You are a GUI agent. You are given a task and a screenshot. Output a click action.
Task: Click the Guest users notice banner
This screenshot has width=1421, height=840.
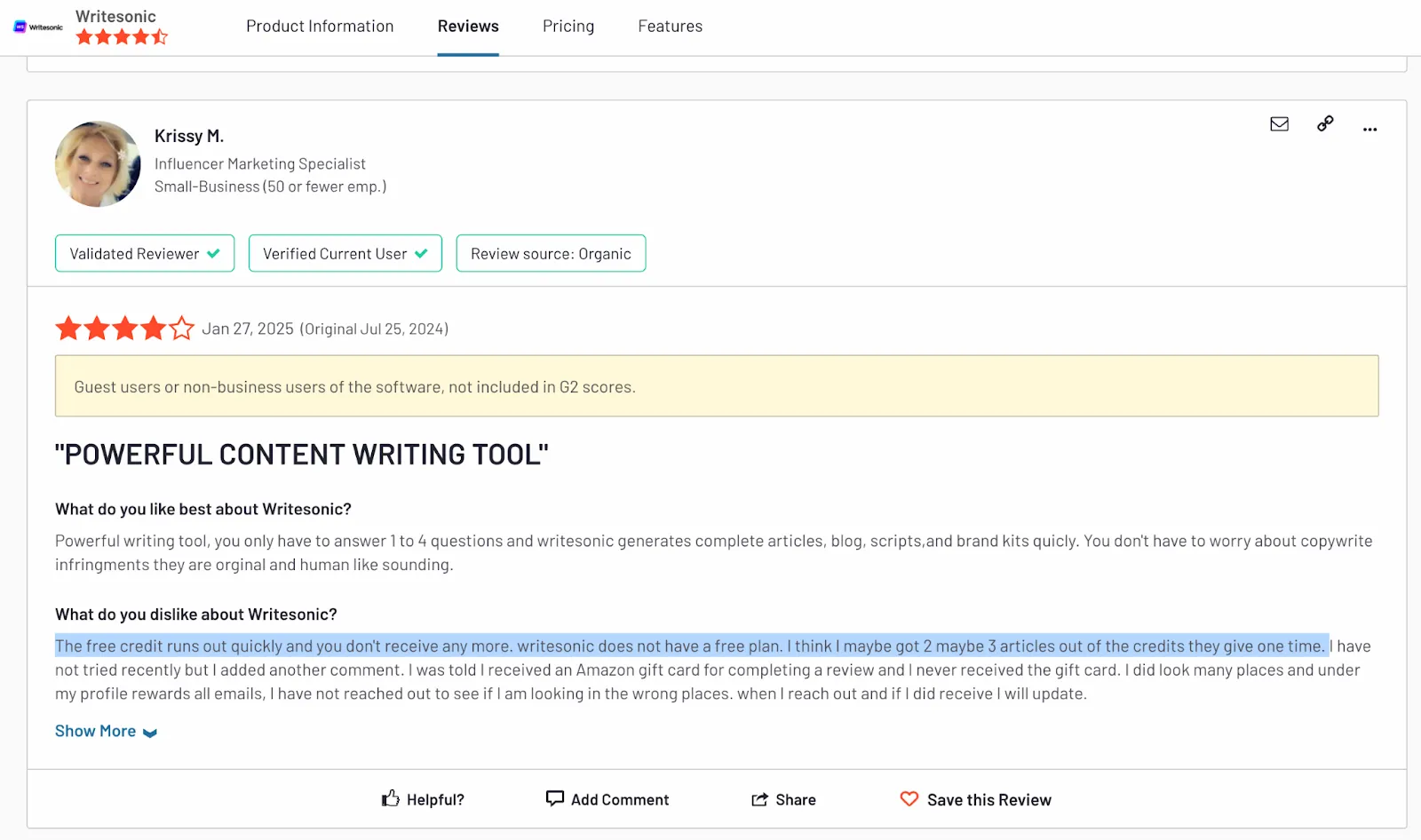click(x=717, y=386)
